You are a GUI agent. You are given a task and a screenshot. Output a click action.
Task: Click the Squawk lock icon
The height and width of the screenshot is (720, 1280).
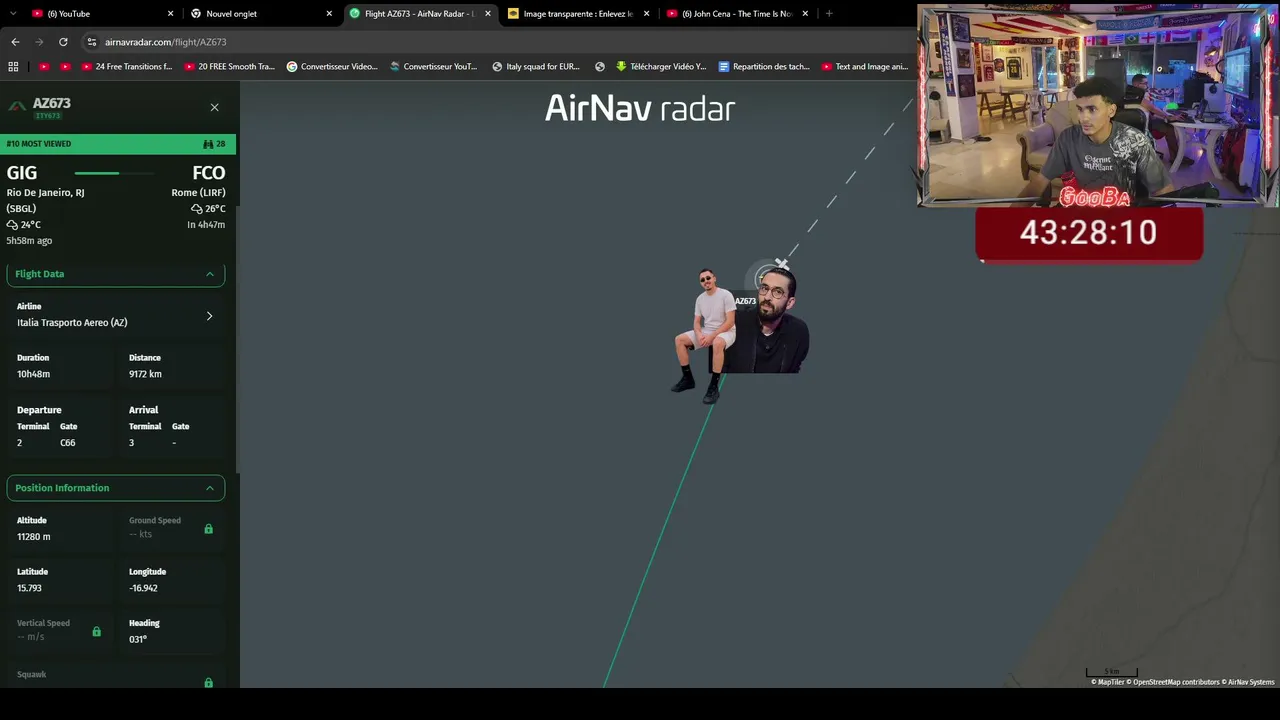(x=208, y=683)
